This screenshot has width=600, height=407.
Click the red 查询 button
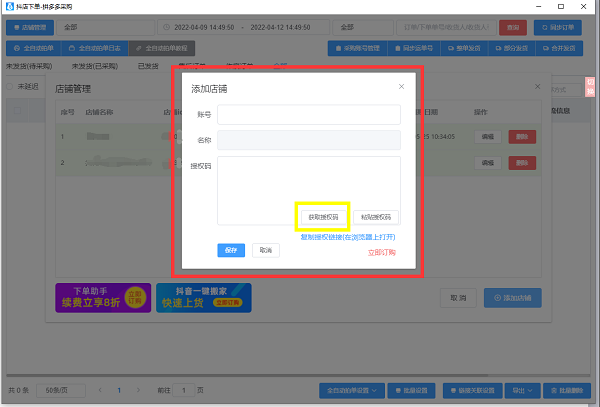tap(513, 28)
